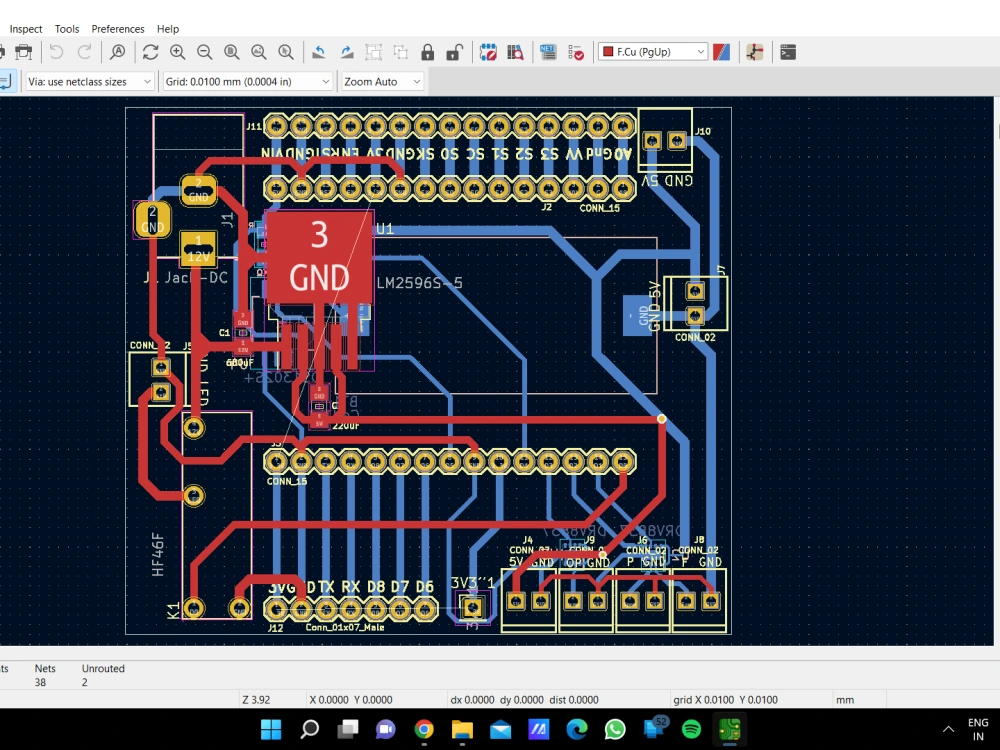
Task: Click the Windows Start button
Action: pos(271,729)
